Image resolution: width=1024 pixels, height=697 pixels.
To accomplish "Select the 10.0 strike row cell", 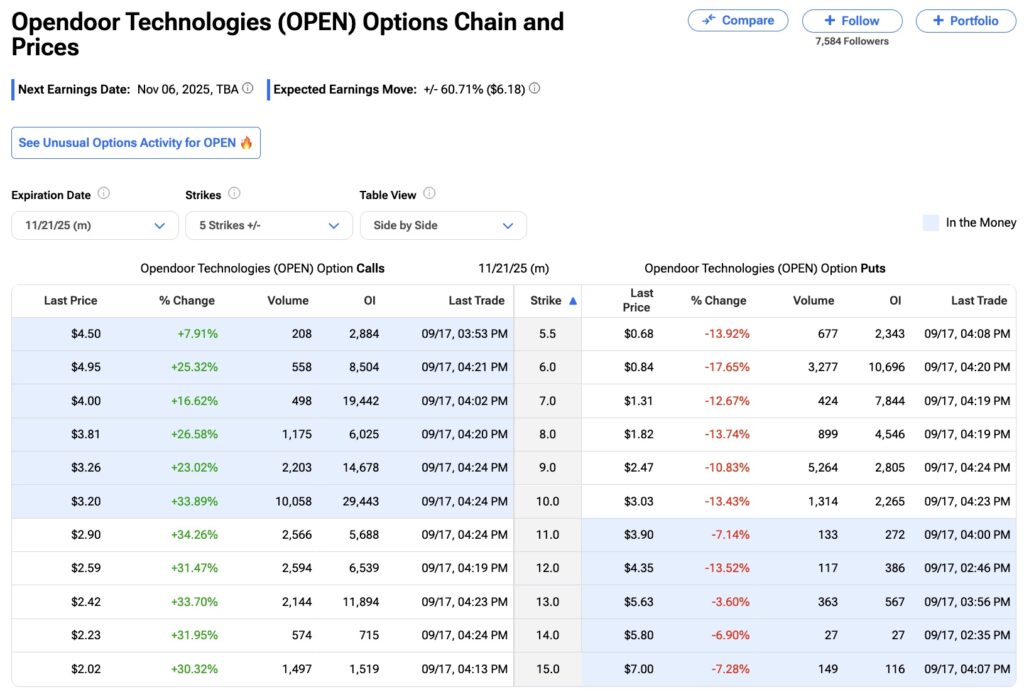I will coord(547,501).
